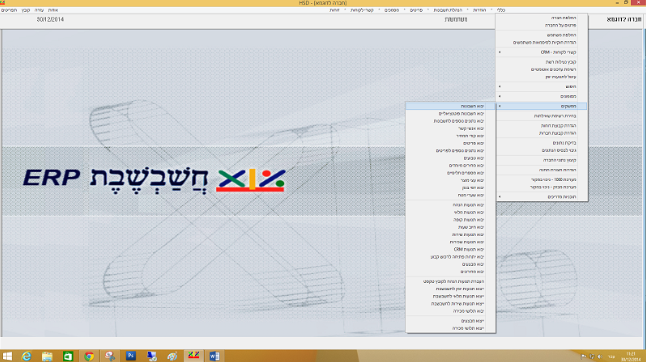Screen dimensions: 646x362
Task: Switch to the Hashavshevet taskbar icon
Action: point(194,355)
